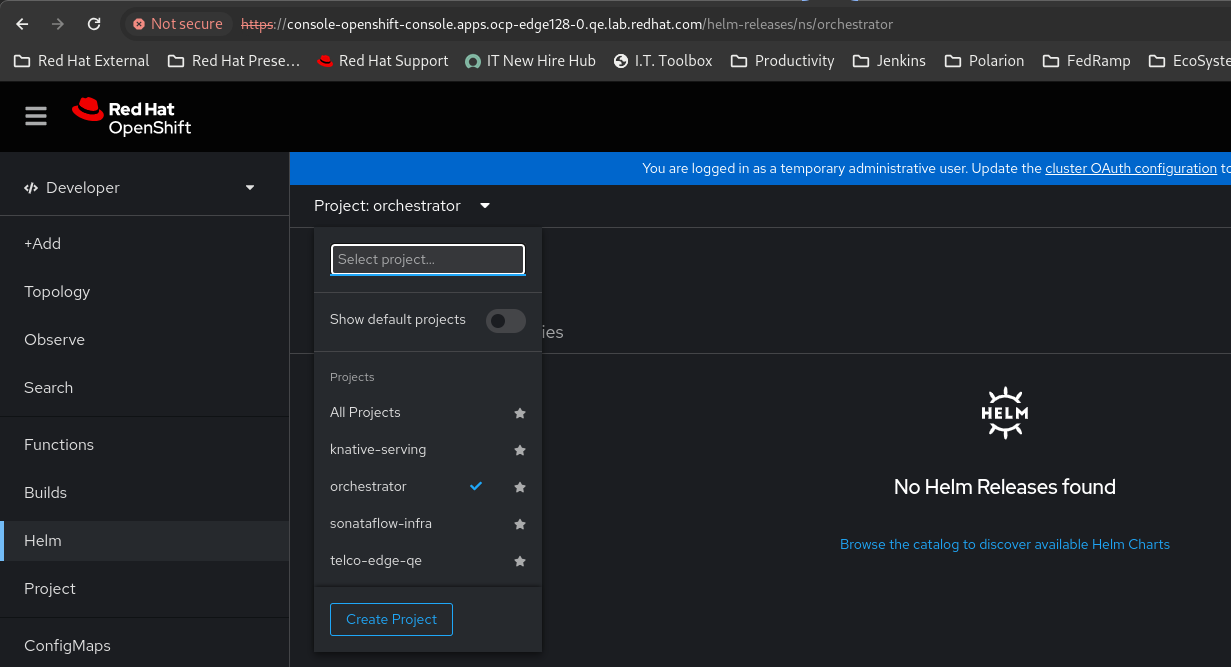This screenshot has height=667, width=1231.
Task: Click the star next to sonataflow-infra
Action: pos(520,524)
